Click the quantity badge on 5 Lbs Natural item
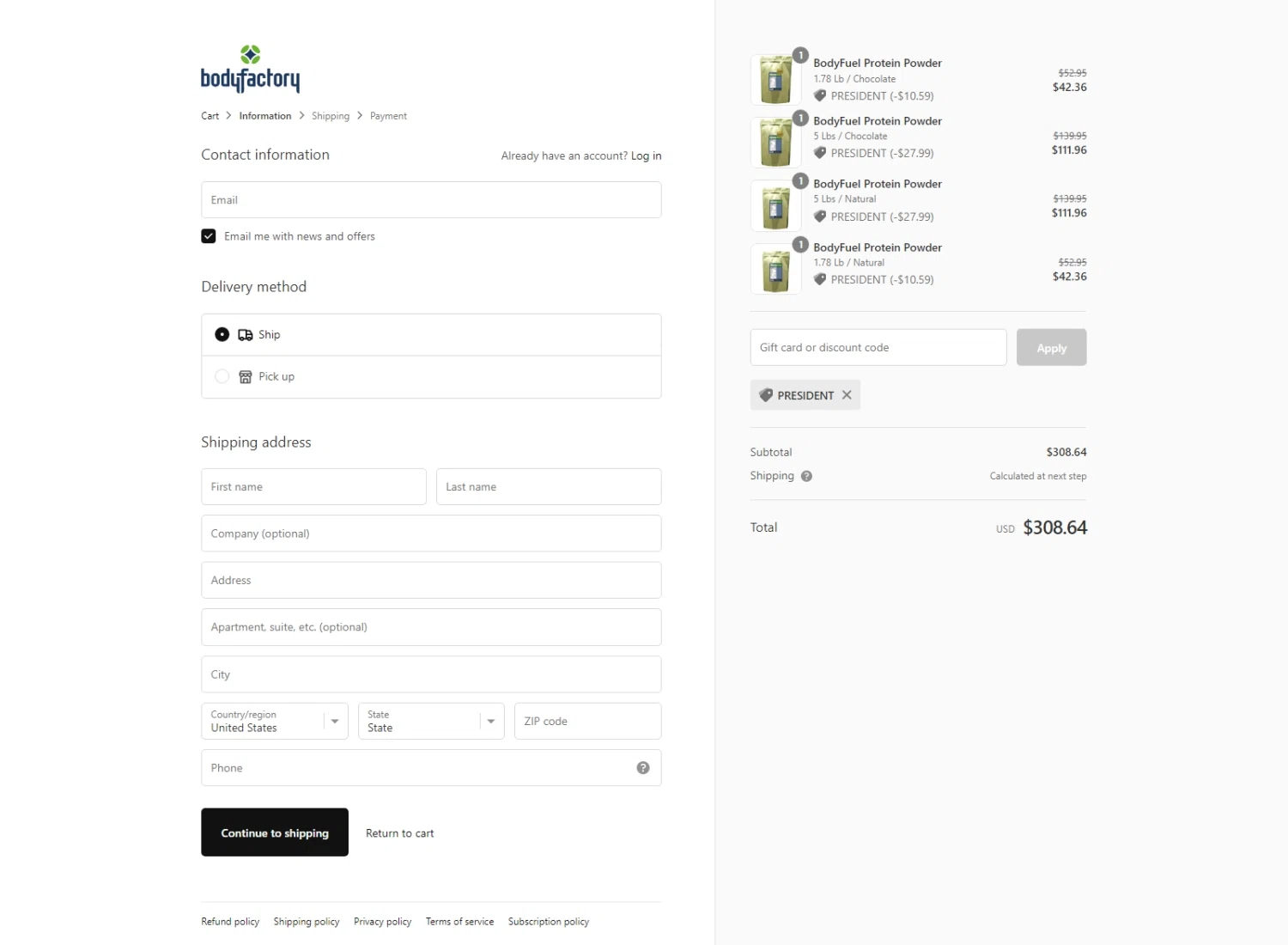The height and width of the screenshot is (945, 1288). tap(800, 181)
